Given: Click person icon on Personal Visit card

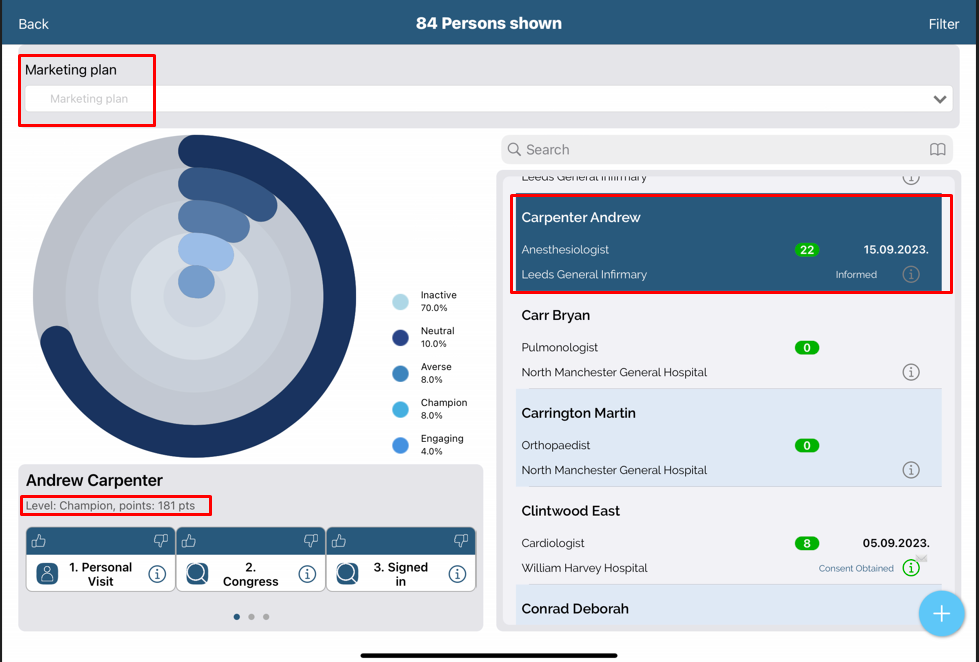Looking at the screenshot, I should pyautogui.click(x=47, y=574).
